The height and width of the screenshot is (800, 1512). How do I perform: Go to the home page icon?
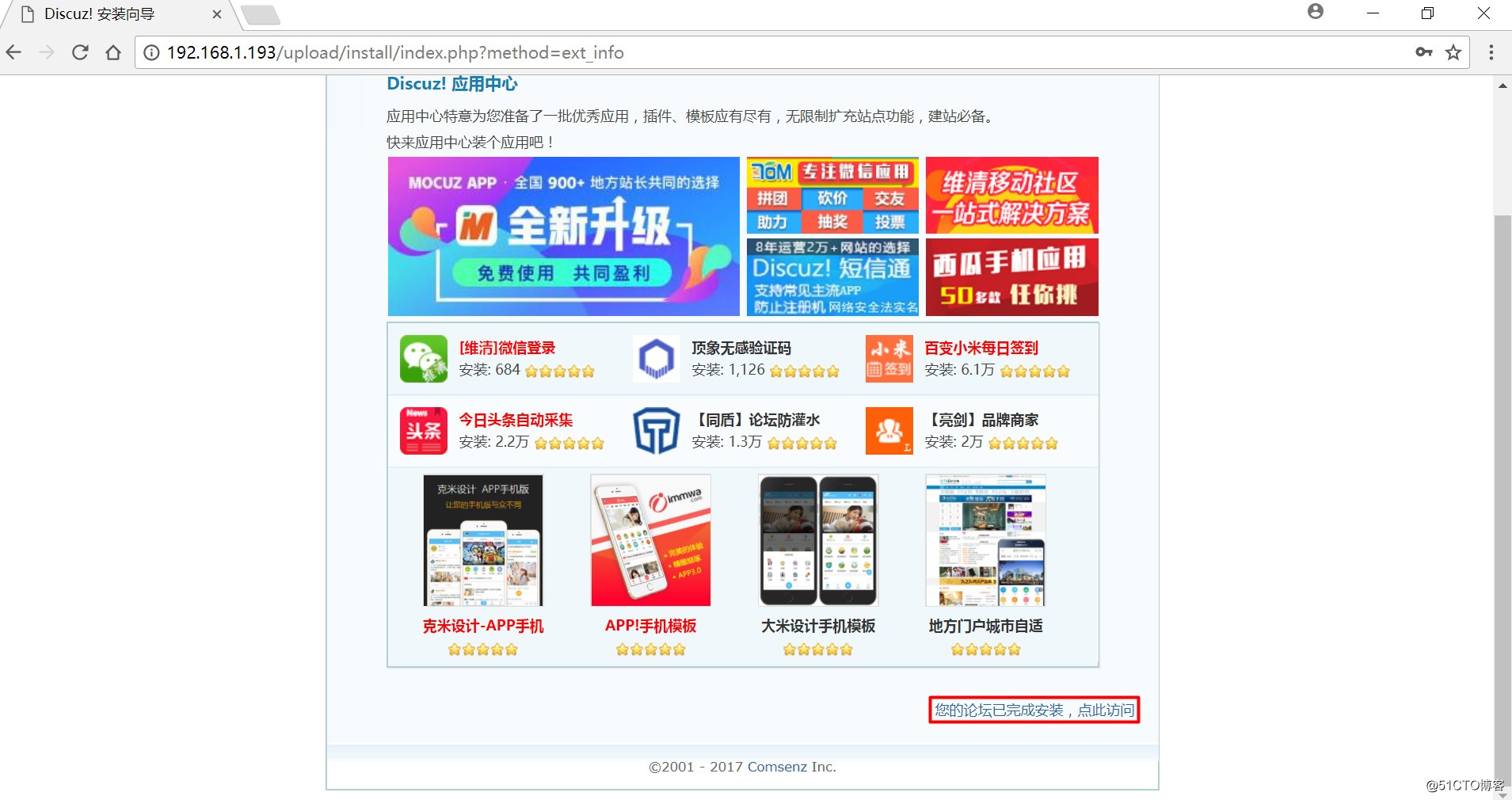point(113,52)
